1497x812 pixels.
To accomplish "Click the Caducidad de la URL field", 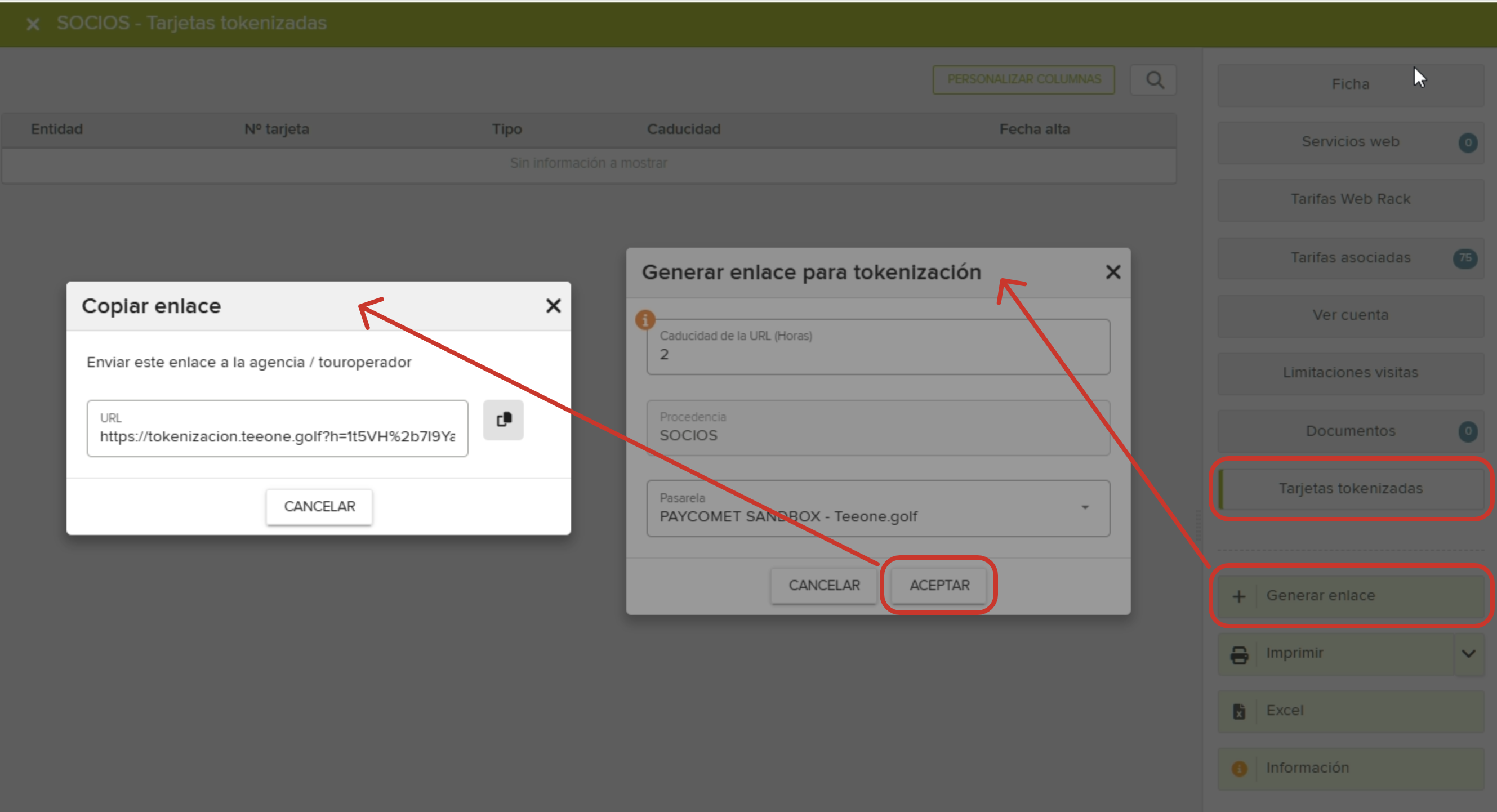I will 878,347.
